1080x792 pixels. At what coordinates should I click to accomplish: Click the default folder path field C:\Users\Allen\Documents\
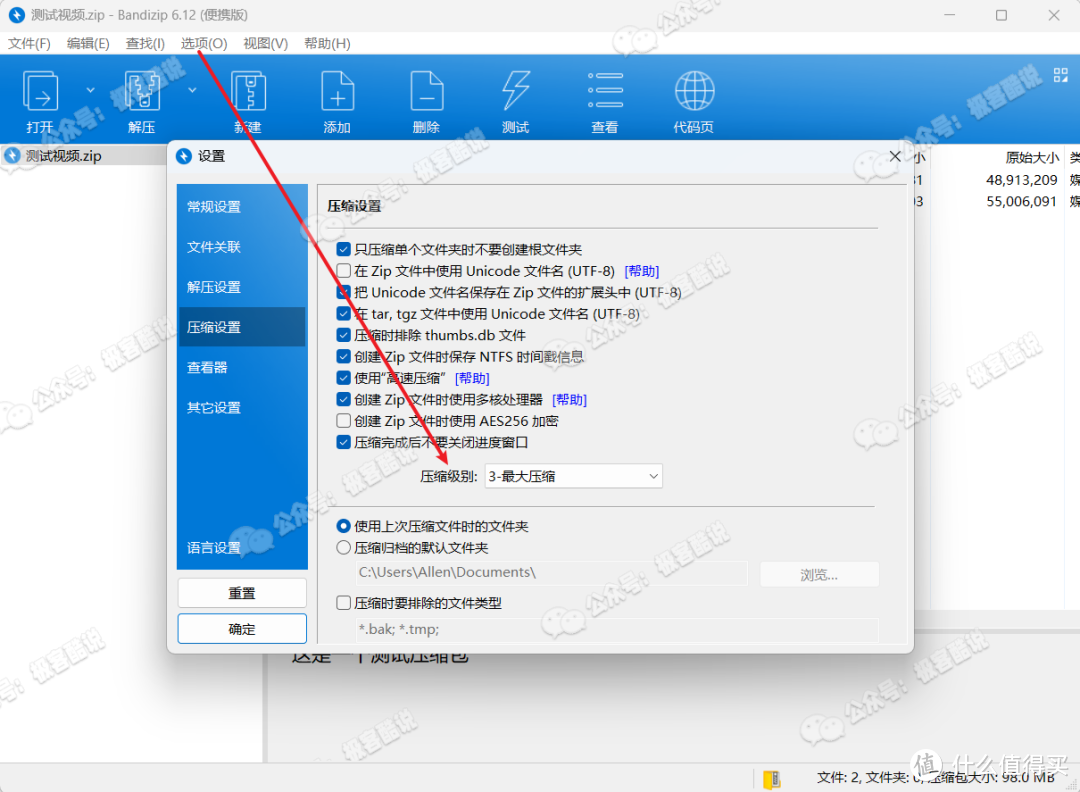click(x=552, y=572)
